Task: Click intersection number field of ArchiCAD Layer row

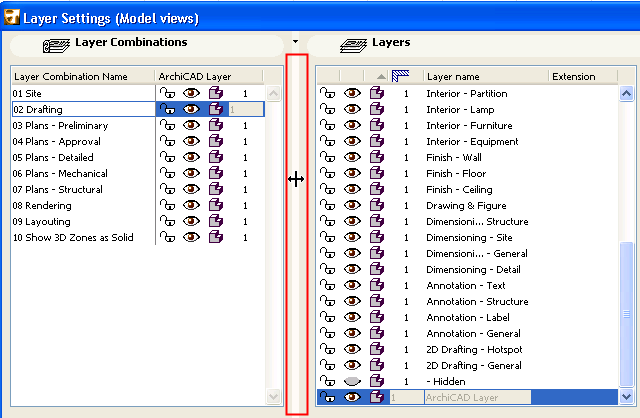Action: (x=407, y=397)
